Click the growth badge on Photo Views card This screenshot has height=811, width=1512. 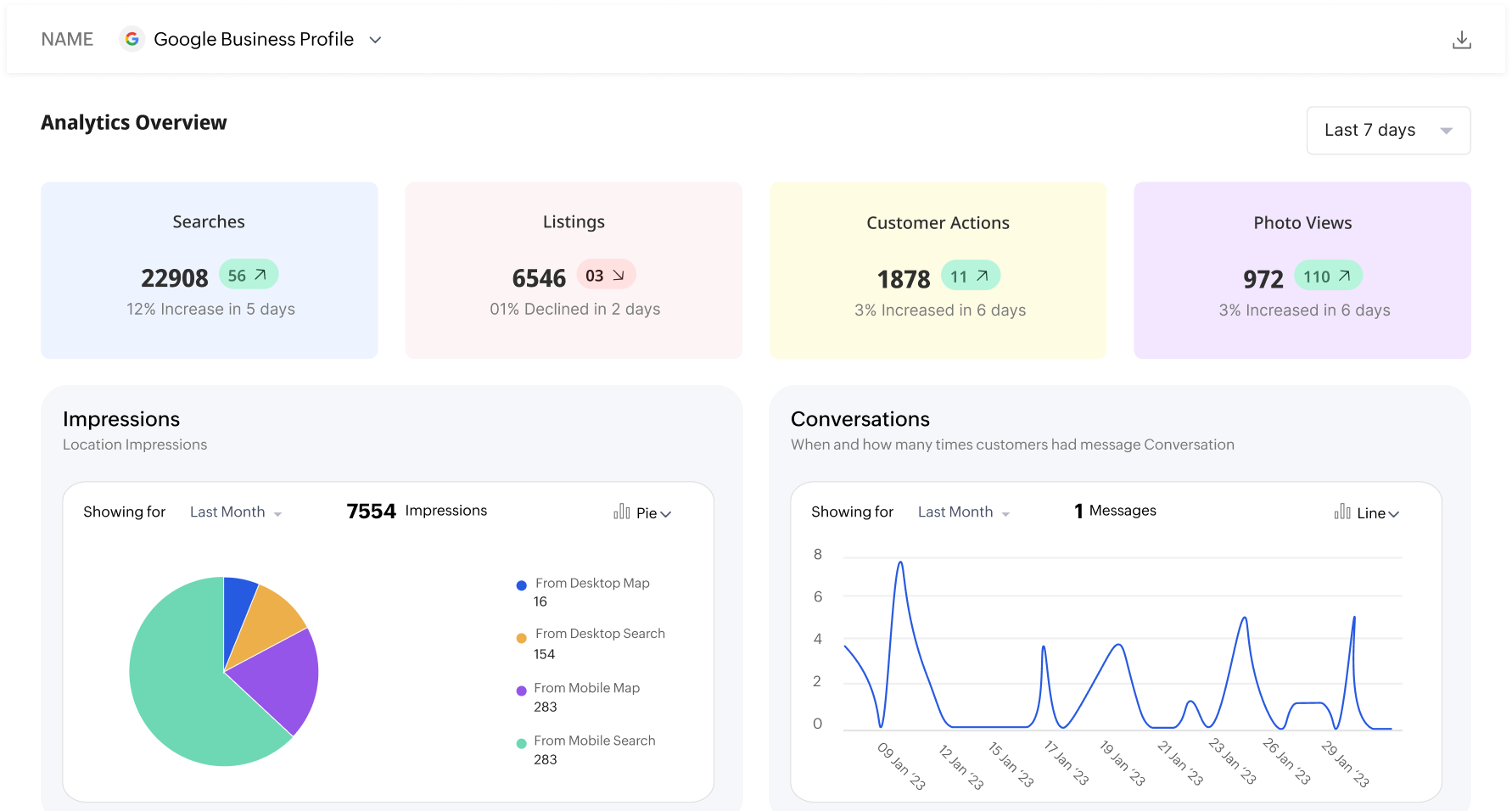(x=1328, y=276)
